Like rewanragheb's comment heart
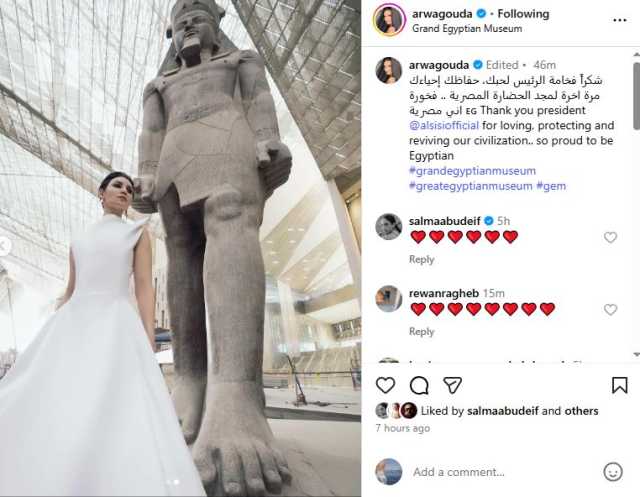Viewport: 640px width, 497px height. pos(610,310)
